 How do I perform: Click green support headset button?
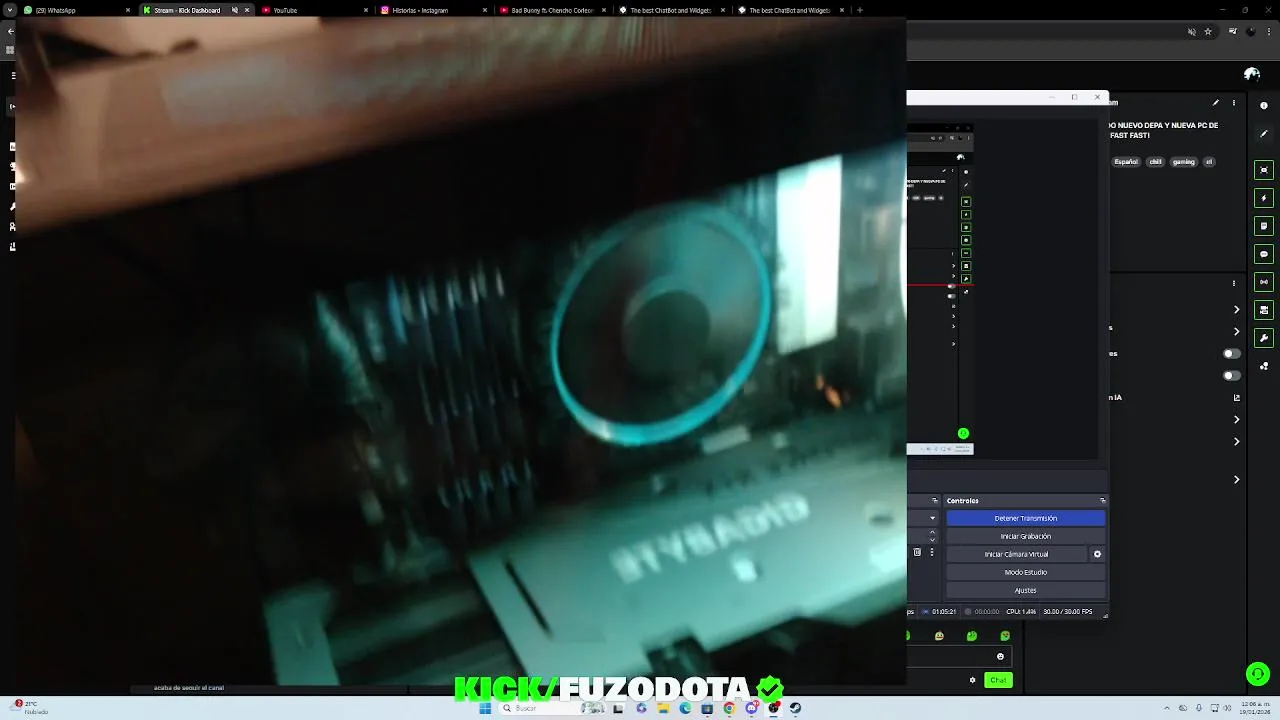tap(1257, 673)
